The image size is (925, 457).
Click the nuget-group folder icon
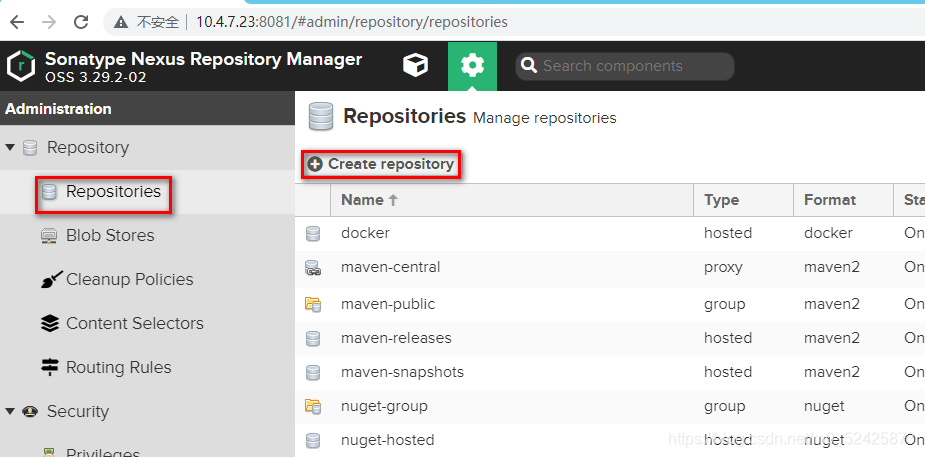(x=313, y=406)
